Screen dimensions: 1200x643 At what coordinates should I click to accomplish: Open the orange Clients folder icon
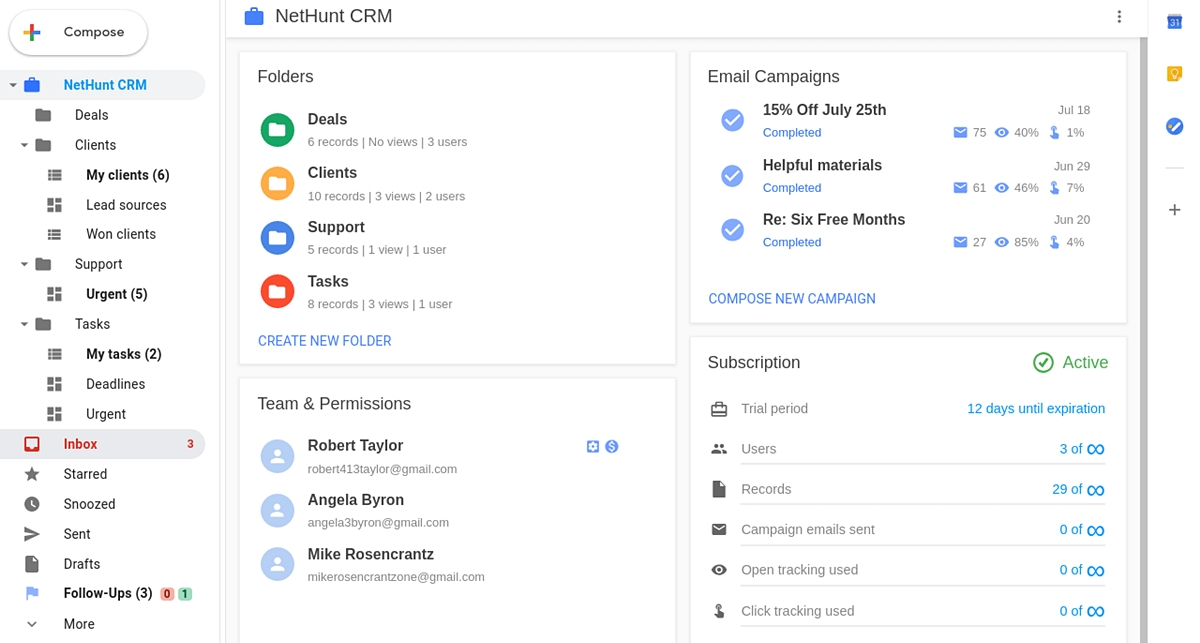click(277, 184)
